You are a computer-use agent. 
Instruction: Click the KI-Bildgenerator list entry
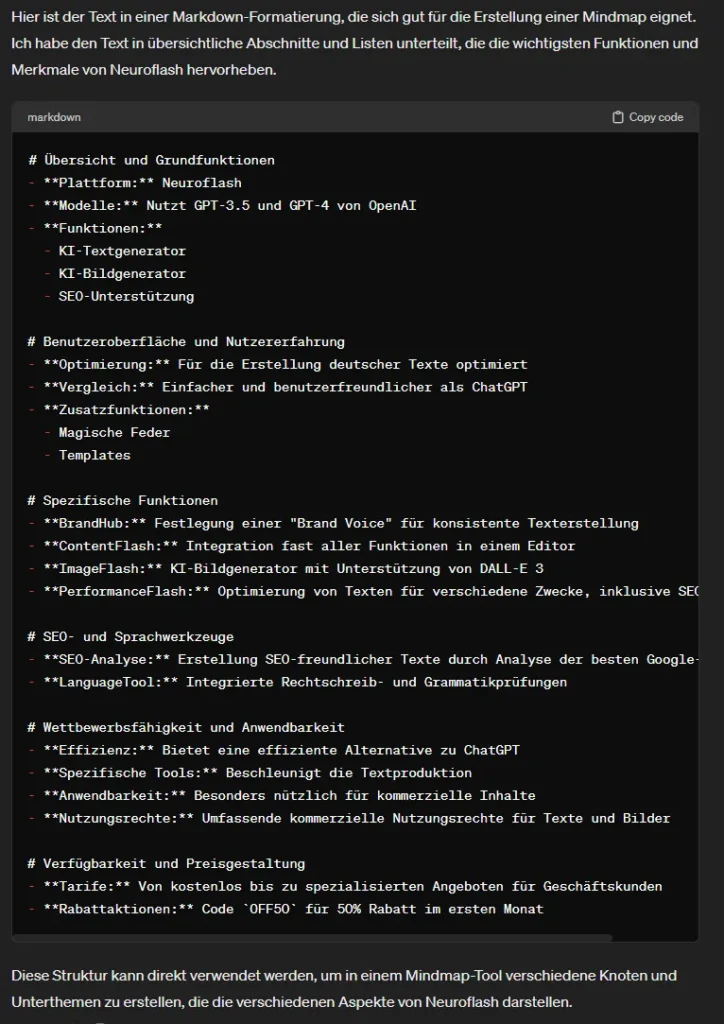pyautogui.click(x=122, y=274)
